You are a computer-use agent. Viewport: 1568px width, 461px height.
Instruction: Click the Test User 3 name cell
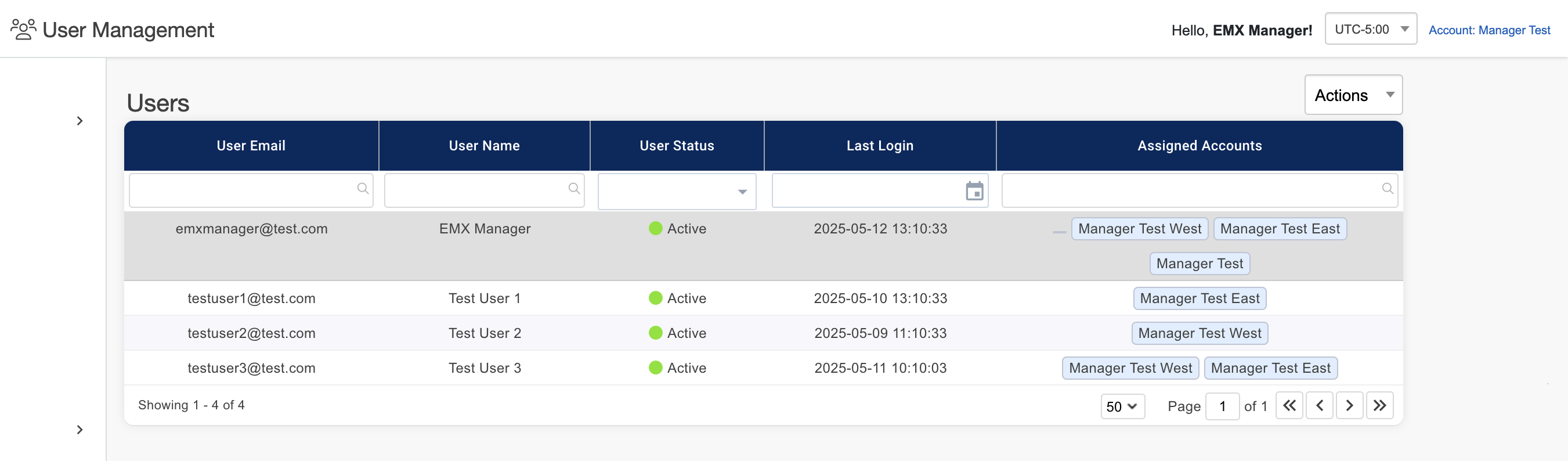tap(485, 368)
